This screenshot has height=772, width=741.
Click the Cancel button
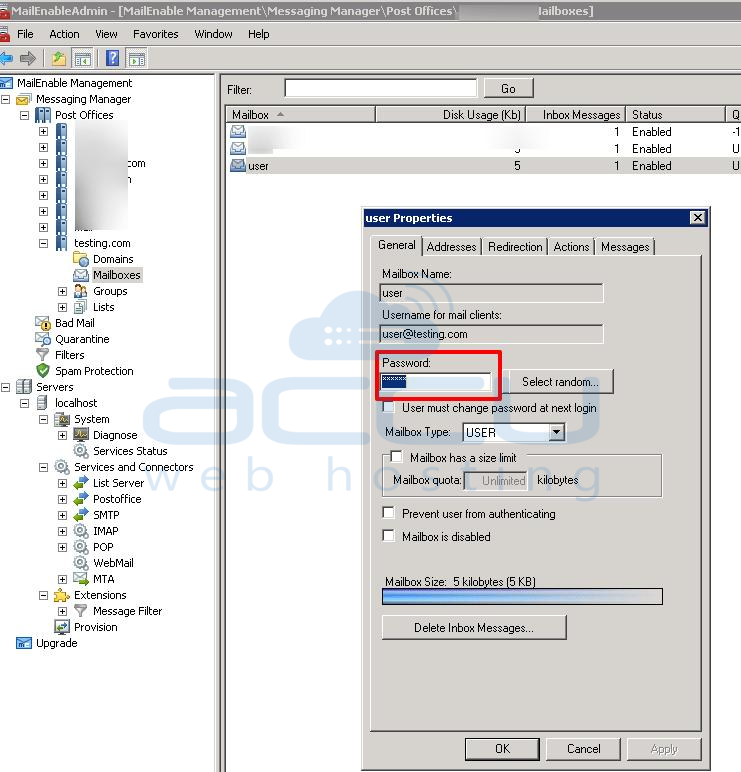(583, 749)
